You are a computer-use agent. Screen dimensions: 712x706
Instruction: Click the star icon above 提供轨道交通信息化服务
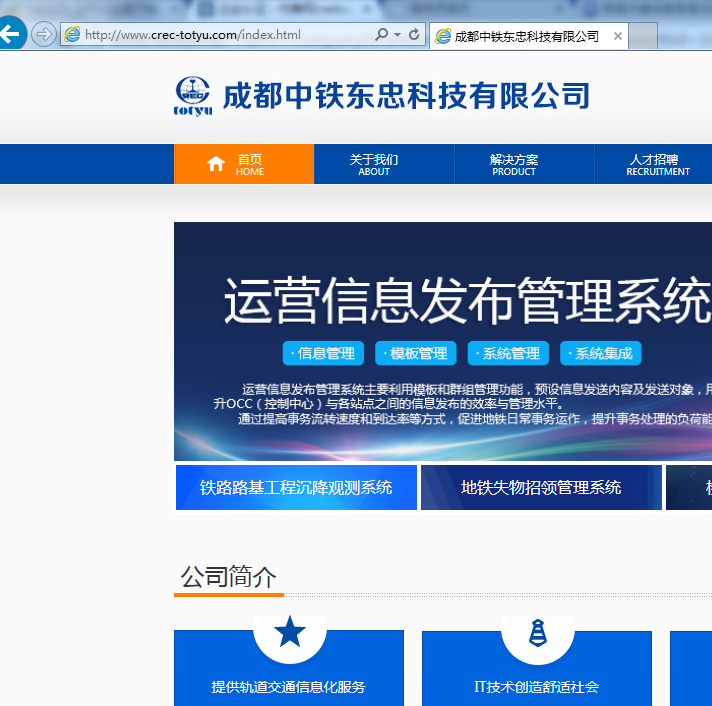coord(290,632)
